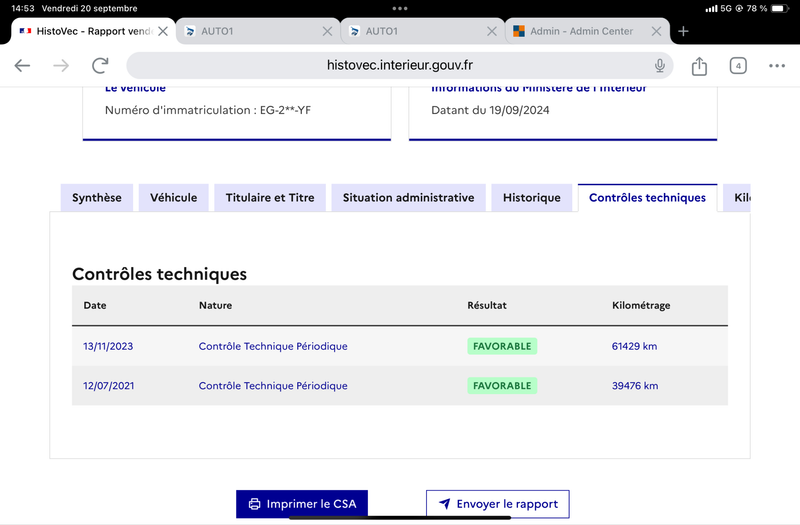Close the Admin Center tab
800x525 pixels.
656,31
